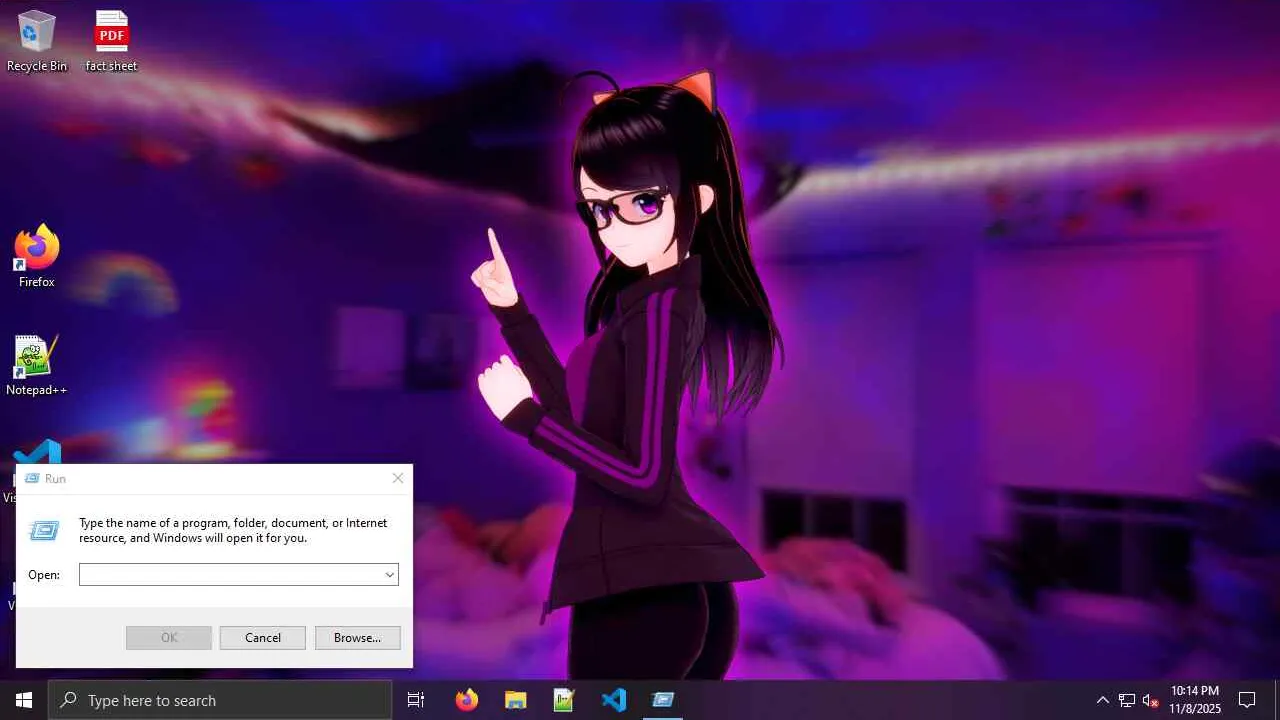Open Visual Studio Code from the taskbar
The height and width of the screenshot is (720, 1280).
point(613,700)
